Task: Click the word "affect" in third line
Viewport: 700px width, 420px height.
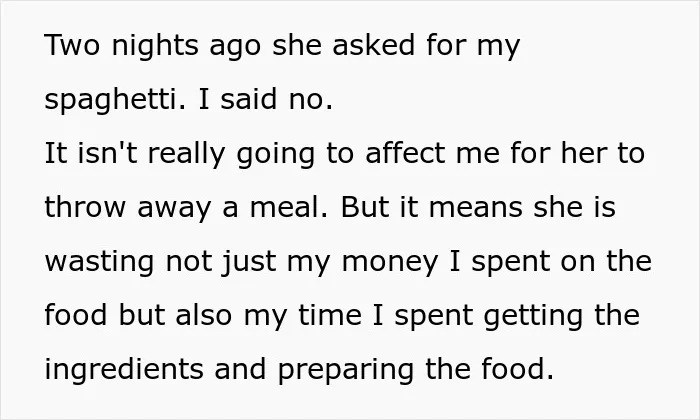Action: [404, 153]
